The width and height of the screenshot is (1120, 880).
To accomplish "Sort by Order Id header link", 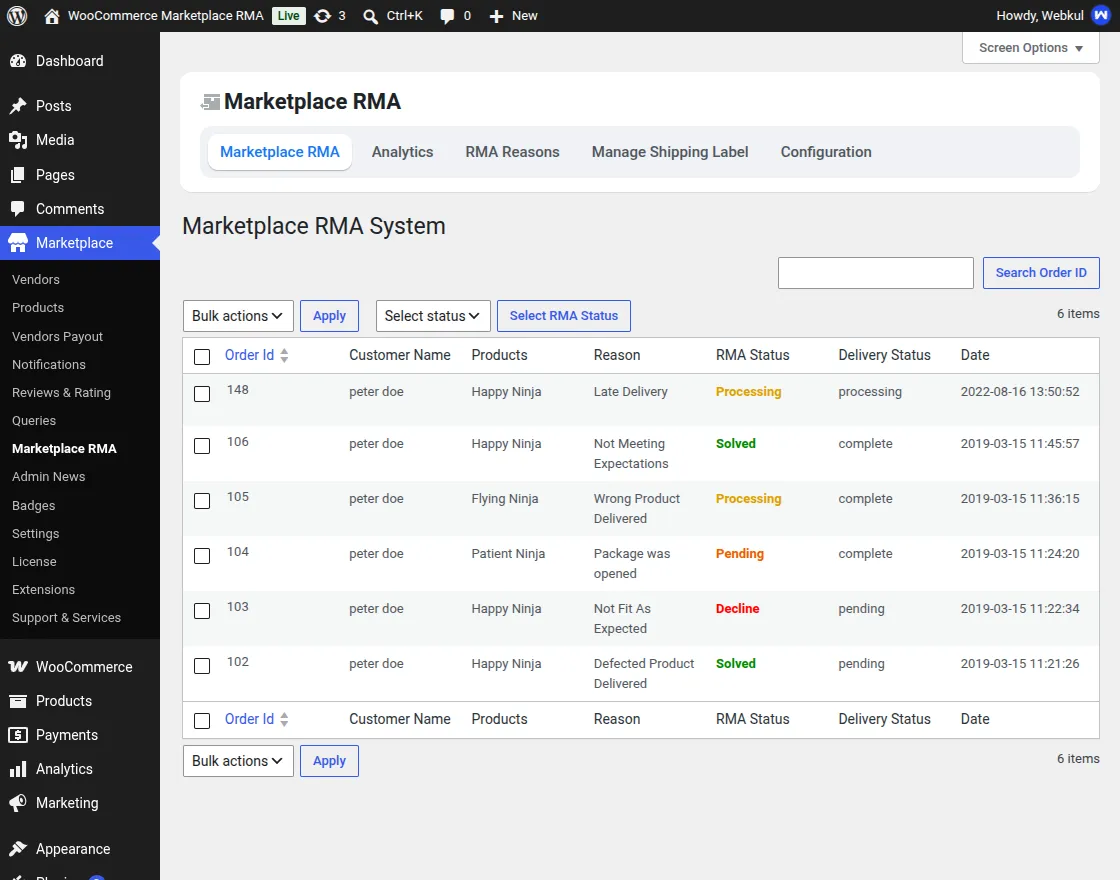I will tap(249, 355).
